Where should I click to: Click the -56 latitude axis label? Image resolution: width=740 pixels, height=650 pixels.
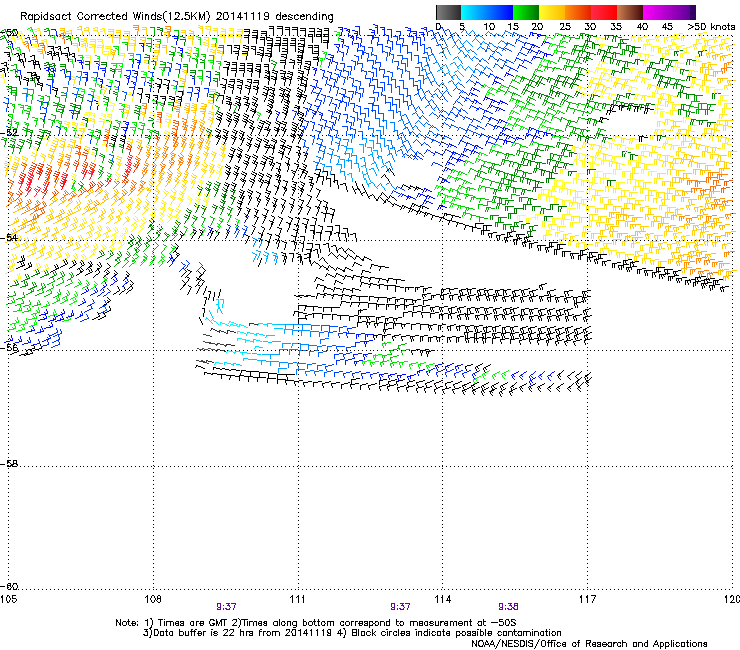click(9, 348)
